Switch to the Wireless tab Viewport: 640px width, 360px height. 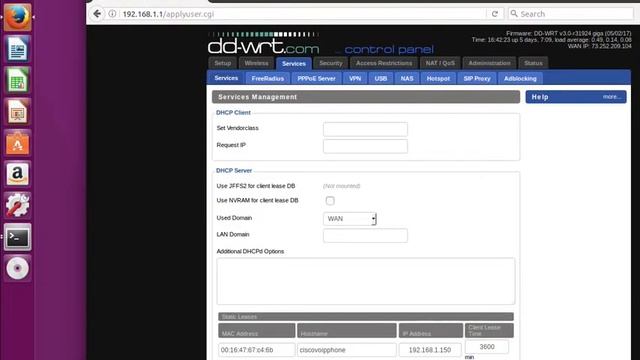coord(256,63)
